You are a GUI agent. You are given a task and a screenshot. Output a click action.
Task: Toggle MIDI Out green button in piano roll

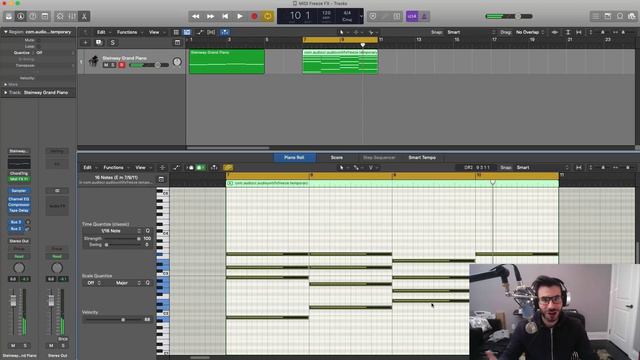(x=200, y=167)
